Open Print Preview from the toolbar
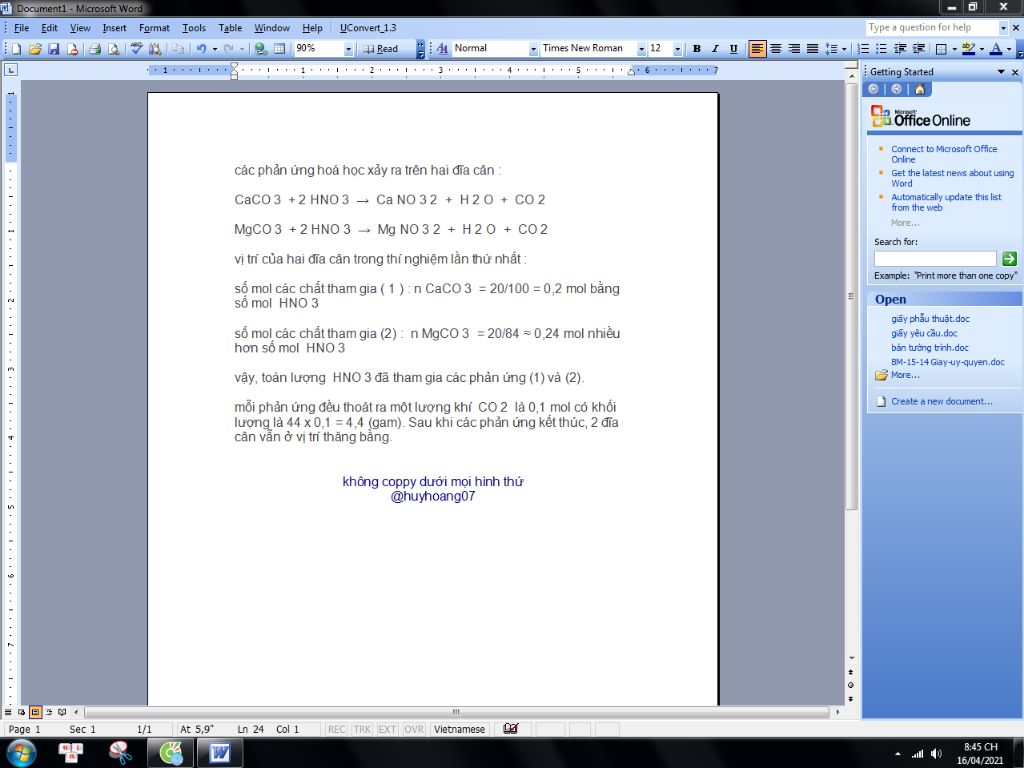 114,49
